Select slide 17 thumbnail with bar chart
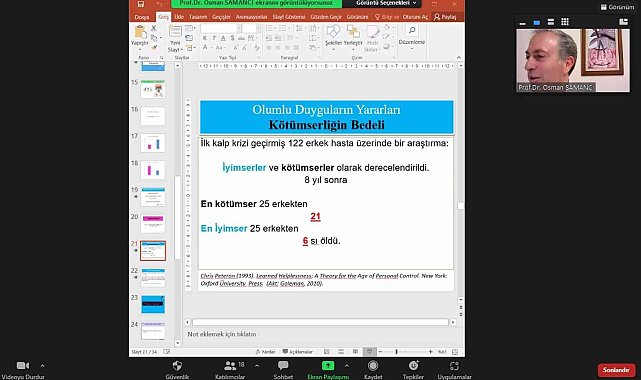The height and width of the screenshot is (380, 641). tap(153, 143)
